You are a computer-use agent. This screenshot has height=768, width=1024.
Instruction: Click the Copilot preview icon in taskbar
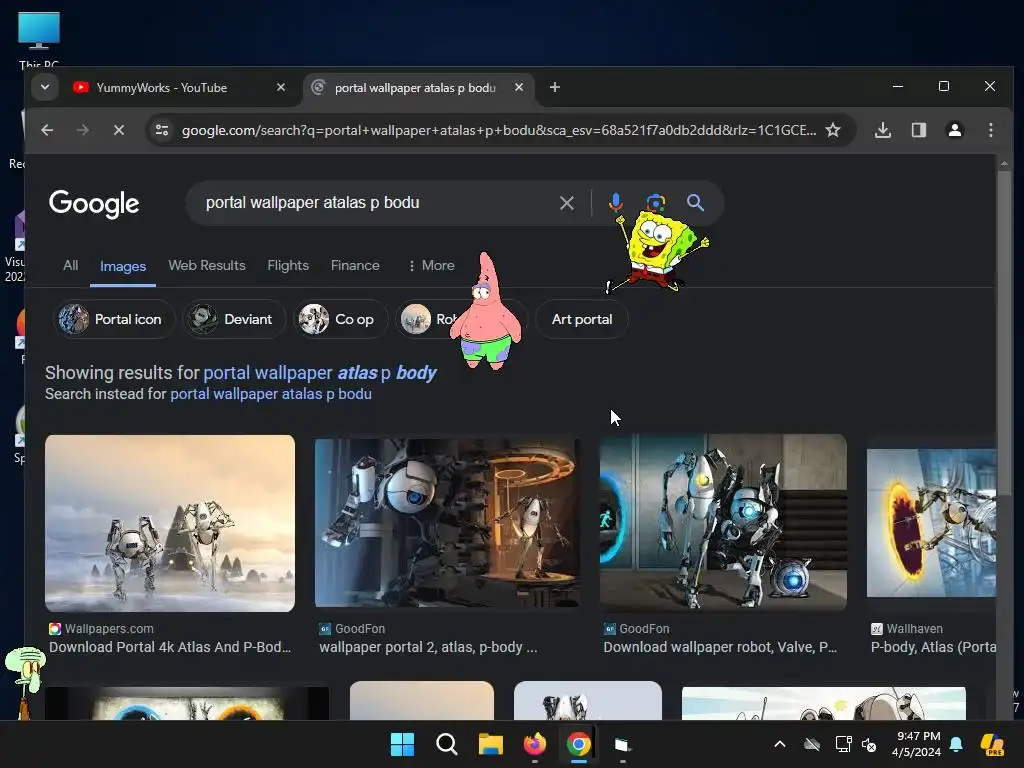(992, 744)
